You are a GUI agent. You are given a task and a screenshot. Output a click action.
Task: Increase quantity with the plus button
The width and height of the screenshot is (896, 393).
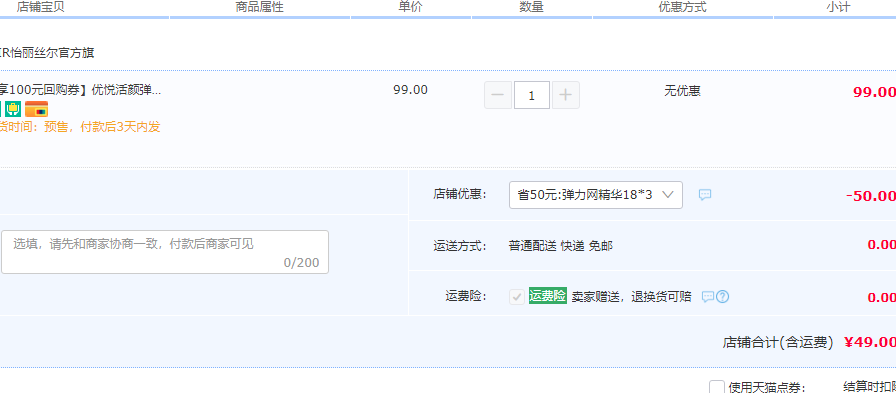tap(566, 95)
